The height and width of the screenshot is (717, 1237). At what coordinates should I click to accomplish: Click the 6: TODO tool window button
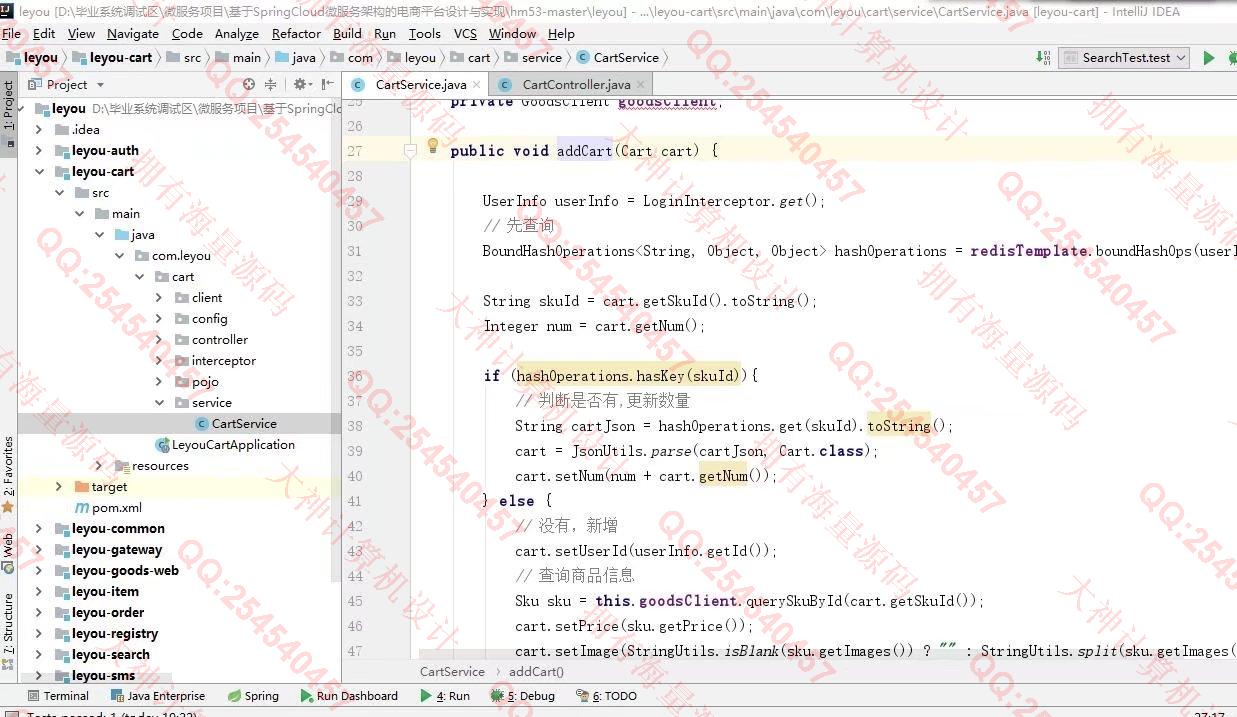(613, 696)
